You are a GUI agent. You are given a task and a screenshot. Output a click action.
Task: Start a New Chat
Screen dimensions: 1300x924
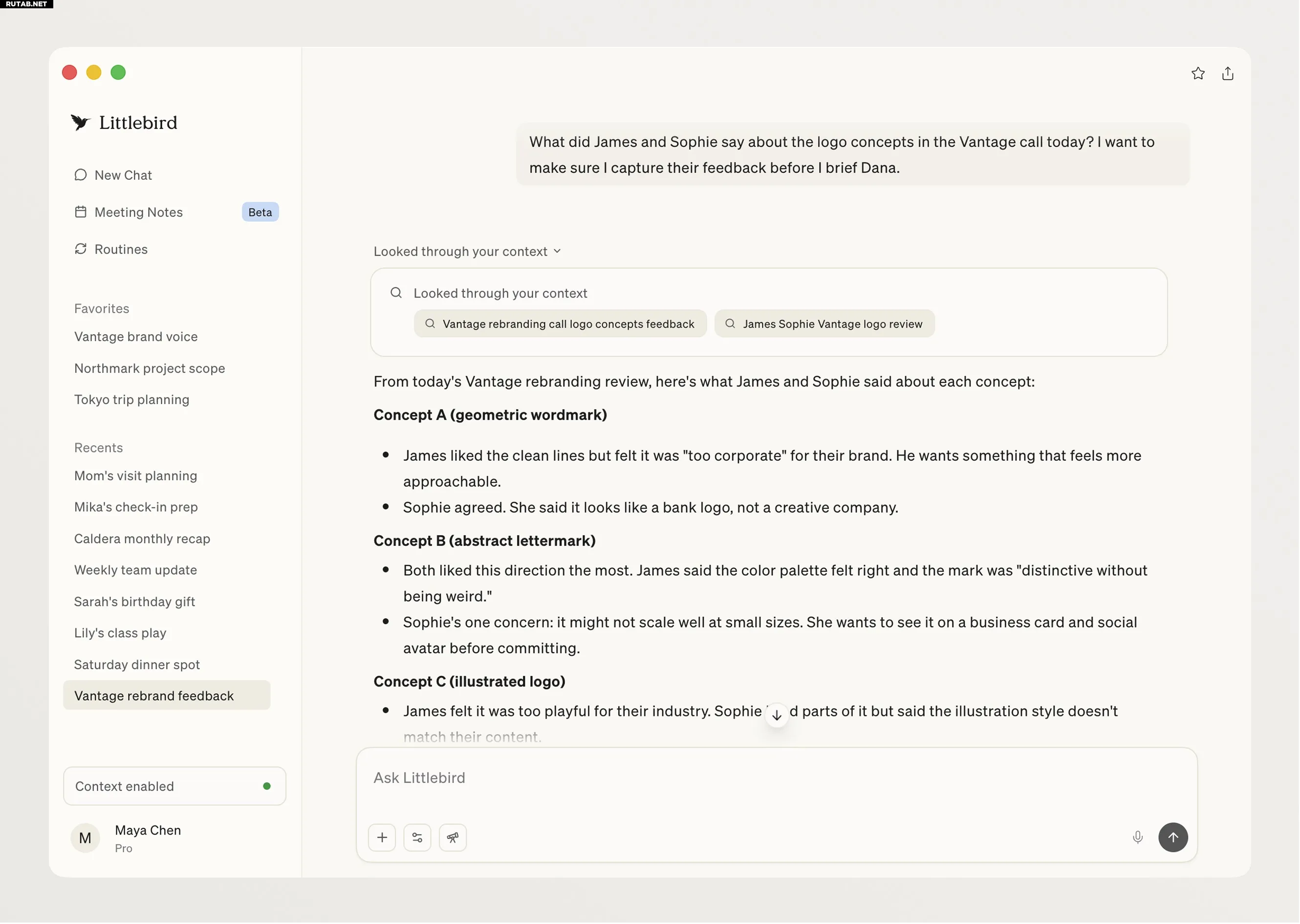(124, 175)
